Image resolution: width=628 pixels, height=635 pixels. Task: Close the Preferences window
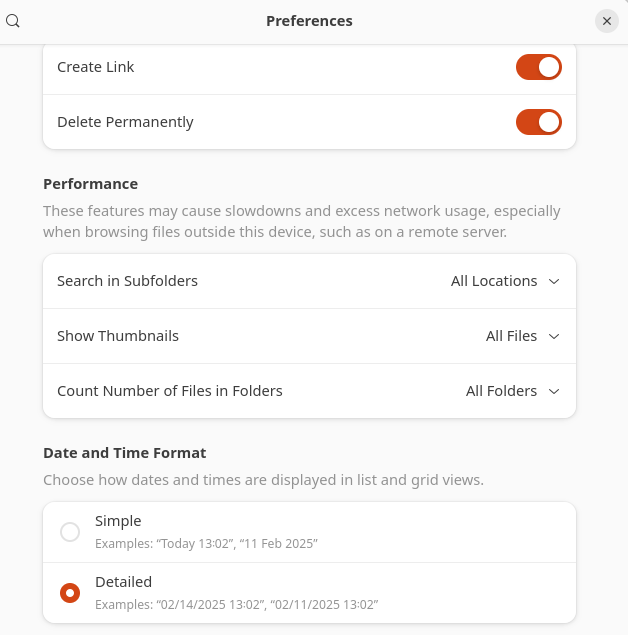(x=606, y=21)
